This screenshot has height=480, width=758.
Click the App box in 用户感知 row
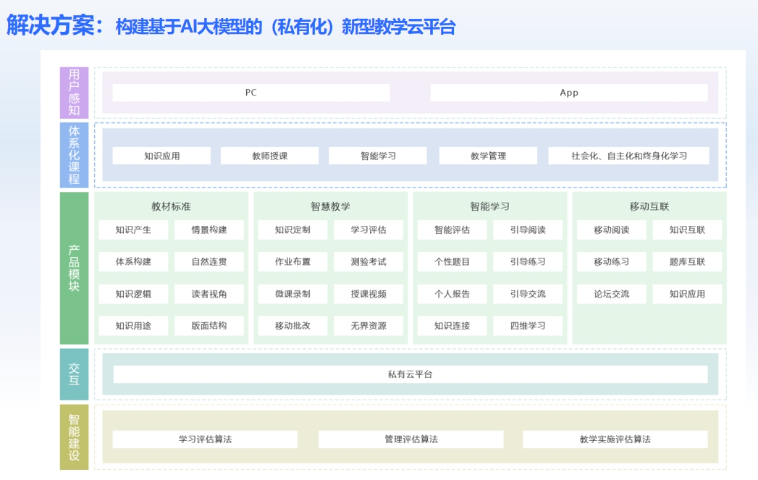pos(569,93)
